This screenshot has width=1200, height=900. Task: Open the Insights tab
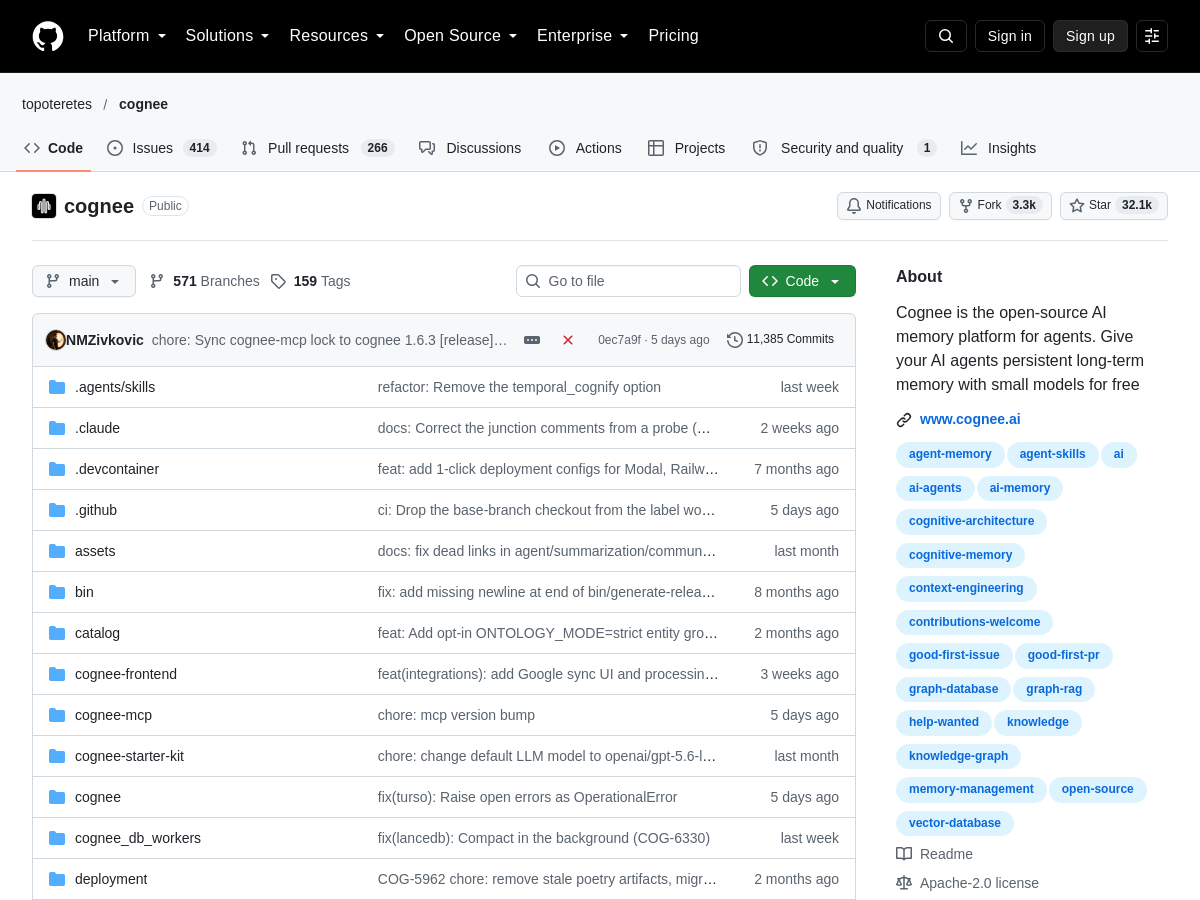coord(998,148)
